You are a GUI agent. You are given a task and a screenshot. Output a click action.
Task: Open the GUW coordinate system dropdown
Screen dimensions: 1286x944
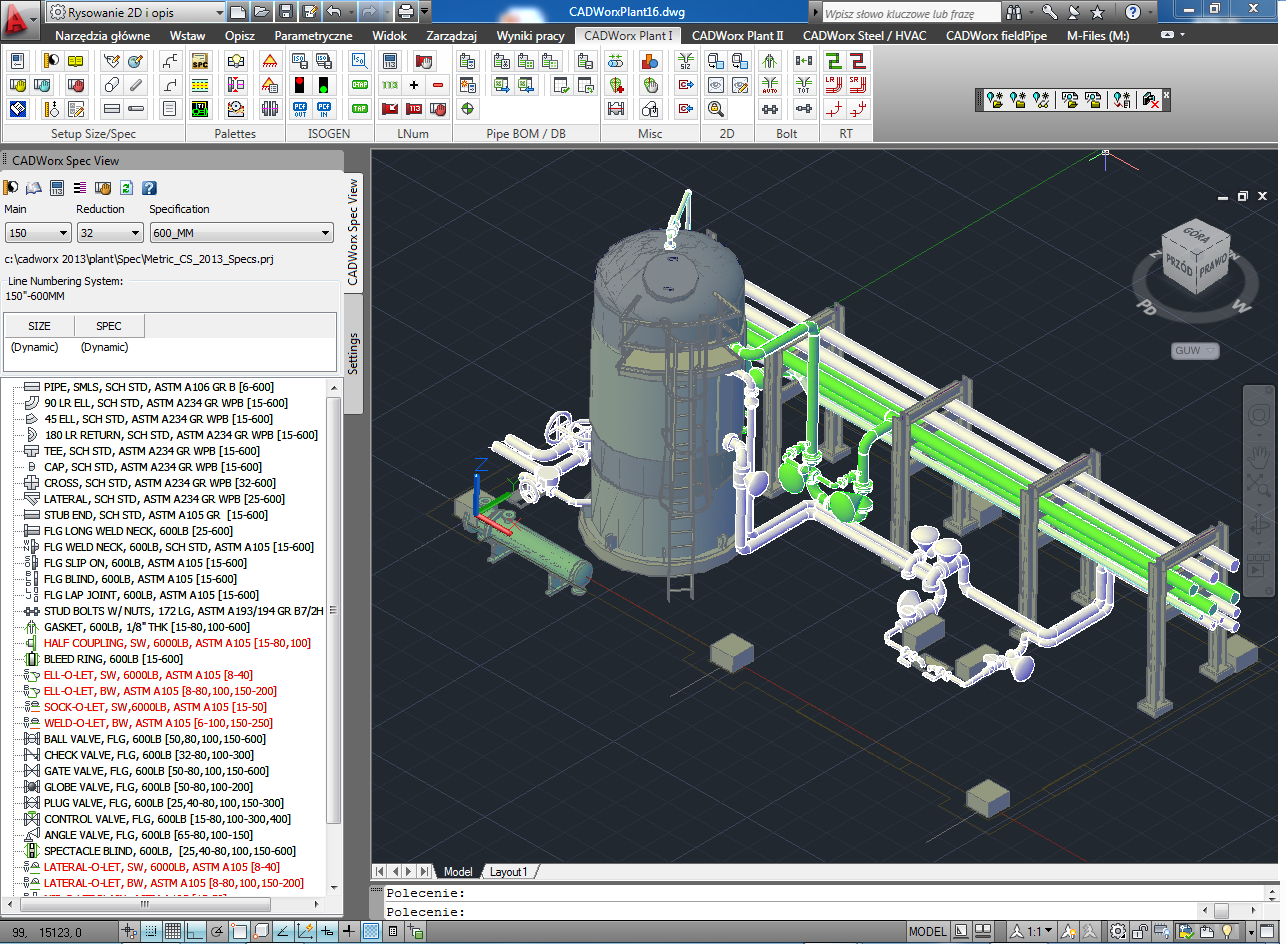point(1196,350)
